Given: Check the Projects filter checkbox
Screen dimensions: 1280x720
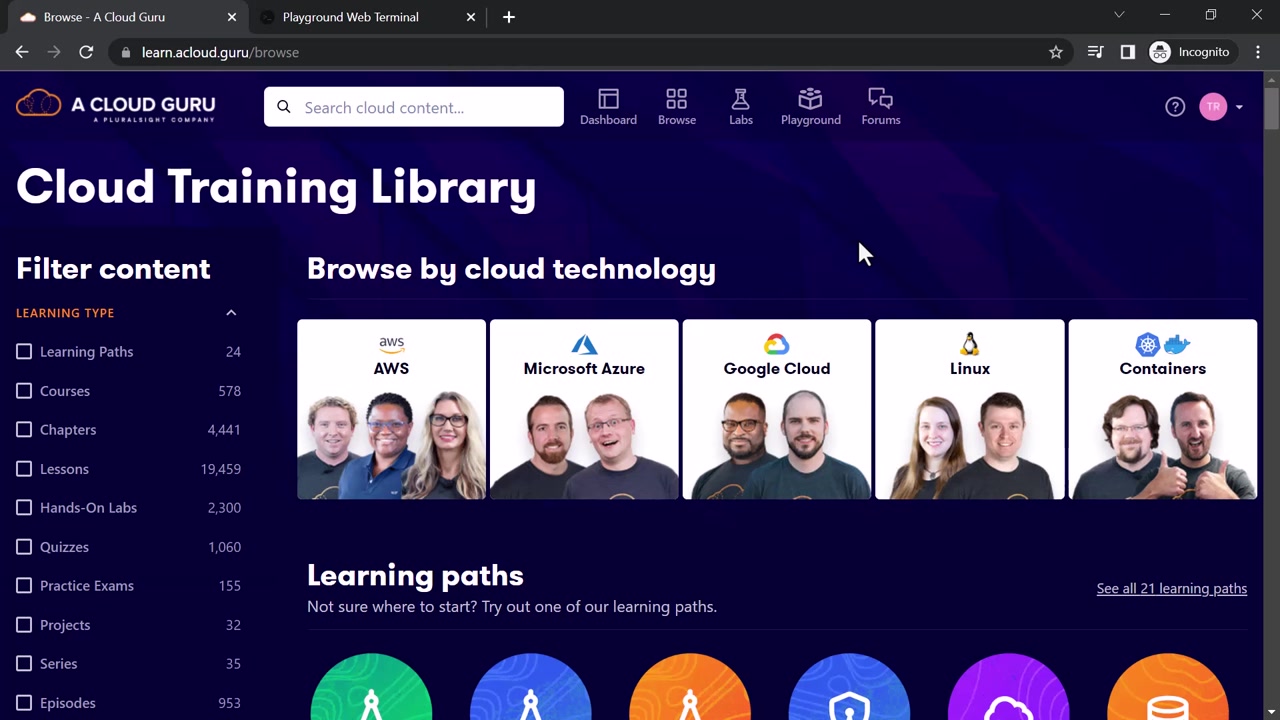Looking at the screenshot, I should click(x=24, y=625).
